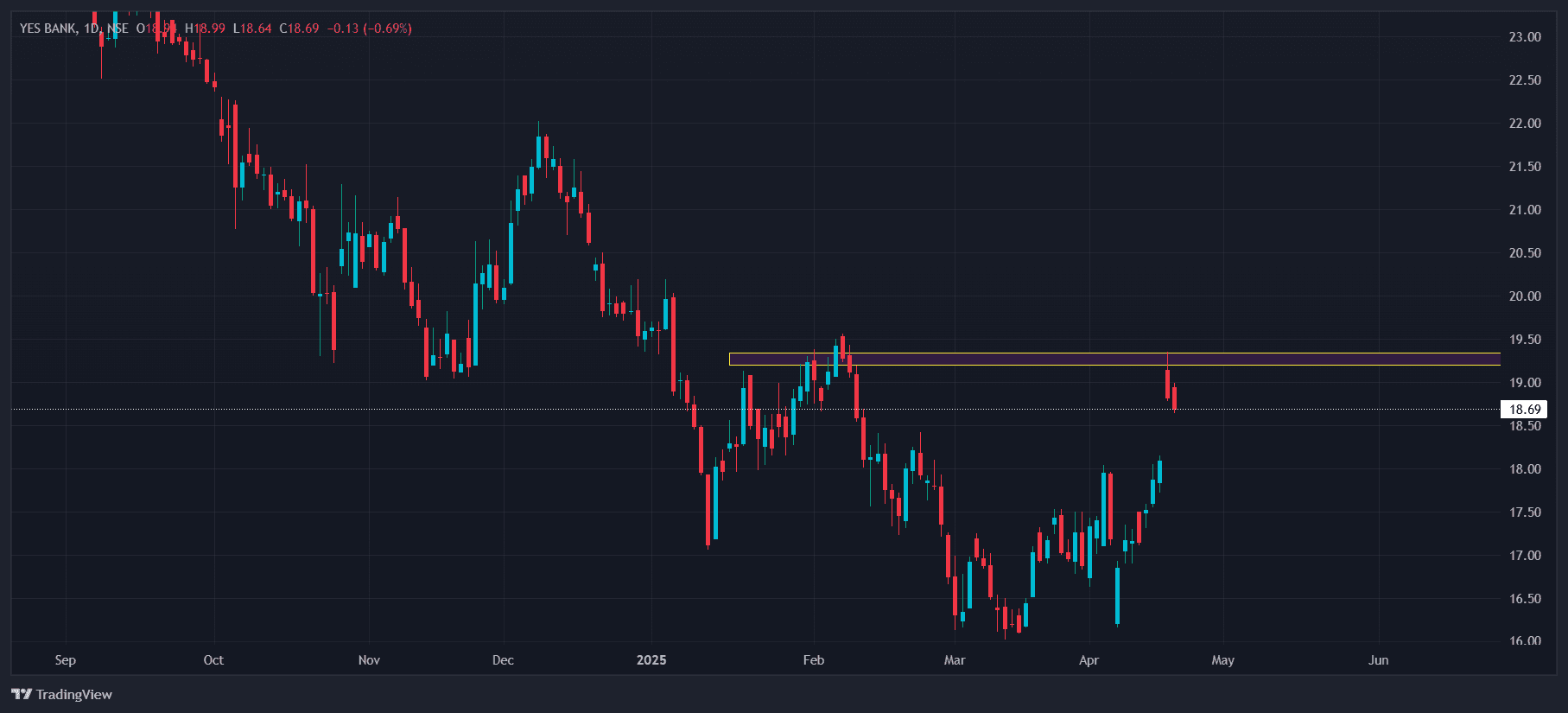The height and width of the screenshot is (713, 1568).
Task: Click the May label on time axis
Action: pos(1223,660)
